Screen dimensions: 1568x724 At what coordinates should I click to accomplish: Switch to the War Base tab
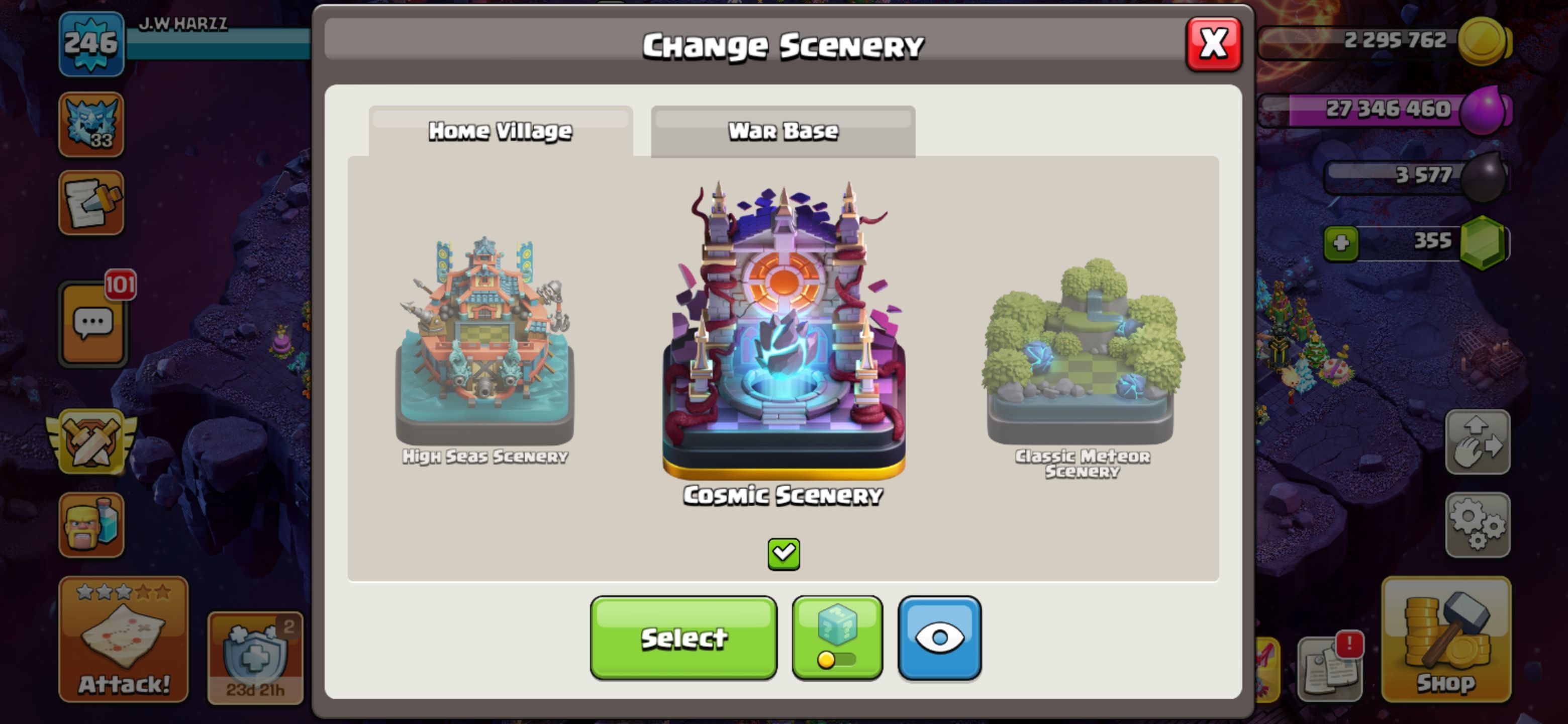tap(783, 131)
